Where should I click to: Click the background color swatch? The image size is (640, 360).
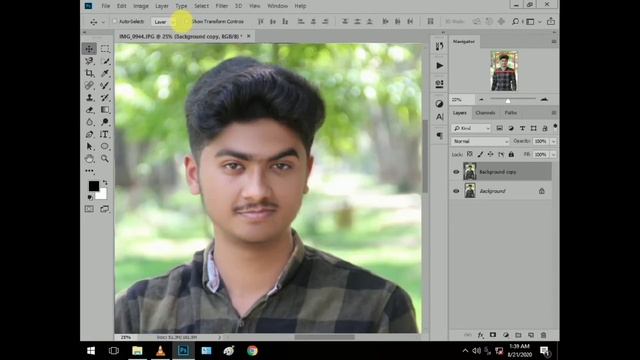point(102,194)
